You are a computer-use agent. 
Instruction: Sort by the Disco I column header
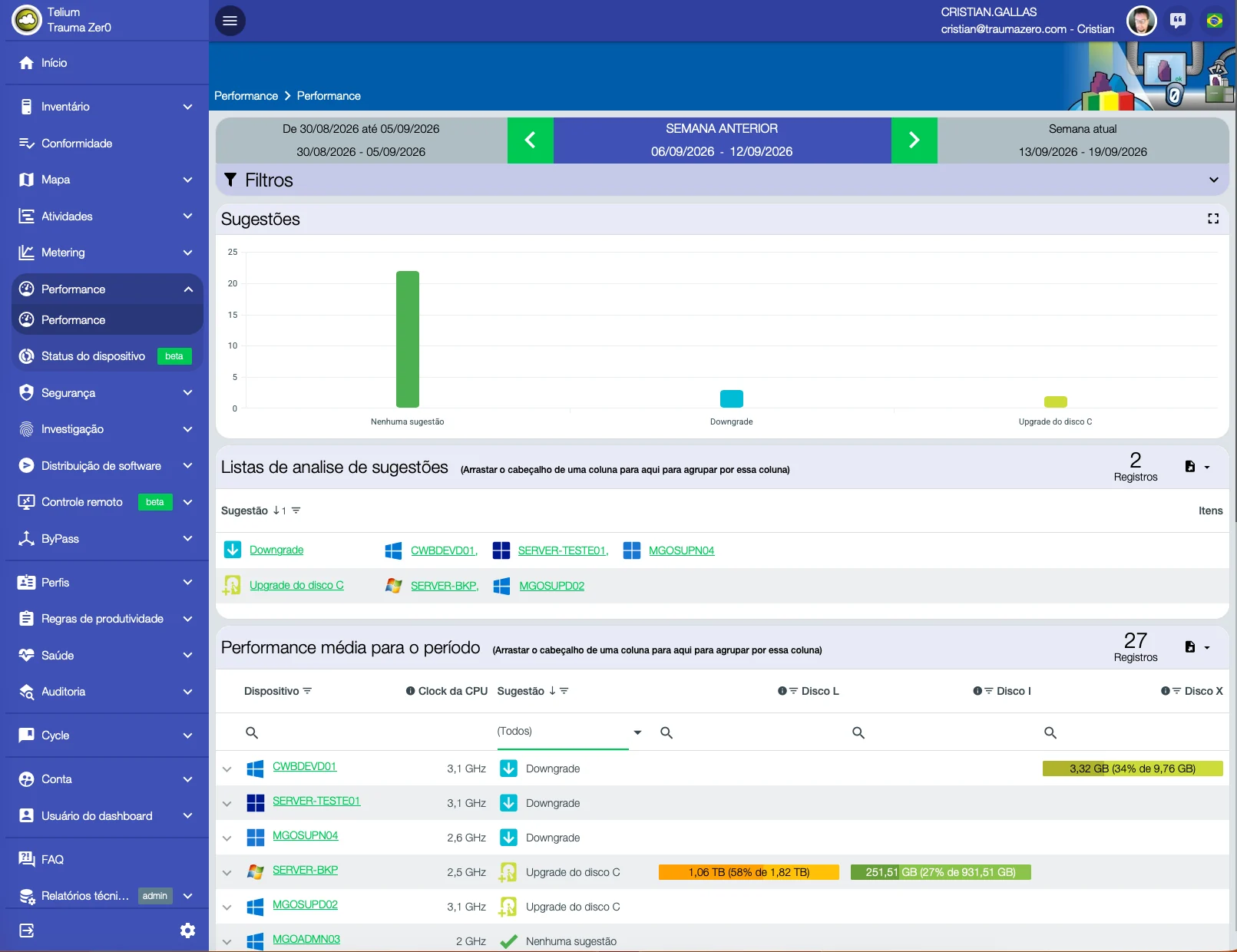1014,691
